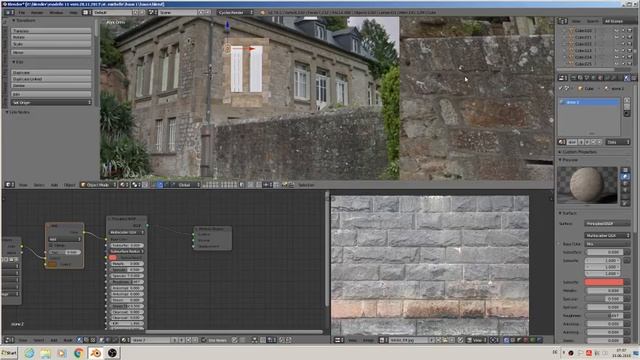
Task: Collapse the Edit panel in the tool shelf
Action: coord(14,62)
